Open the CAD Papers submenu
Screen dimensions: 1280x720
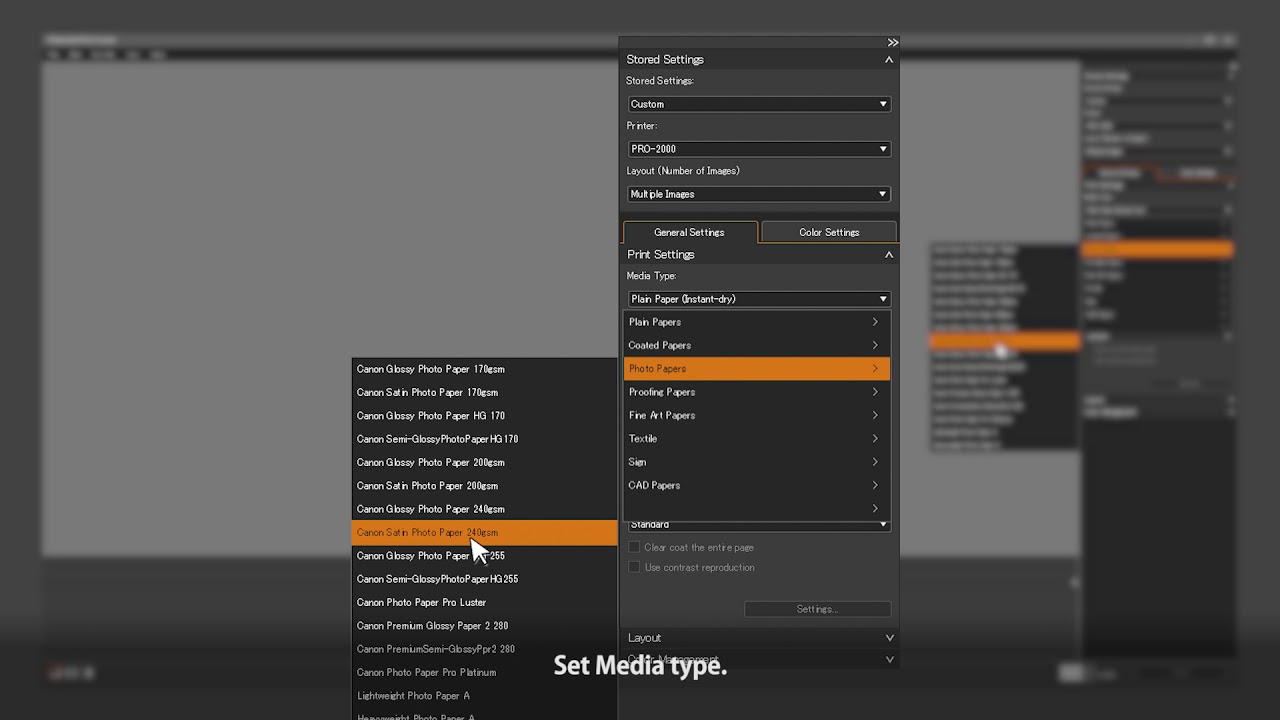756,485
